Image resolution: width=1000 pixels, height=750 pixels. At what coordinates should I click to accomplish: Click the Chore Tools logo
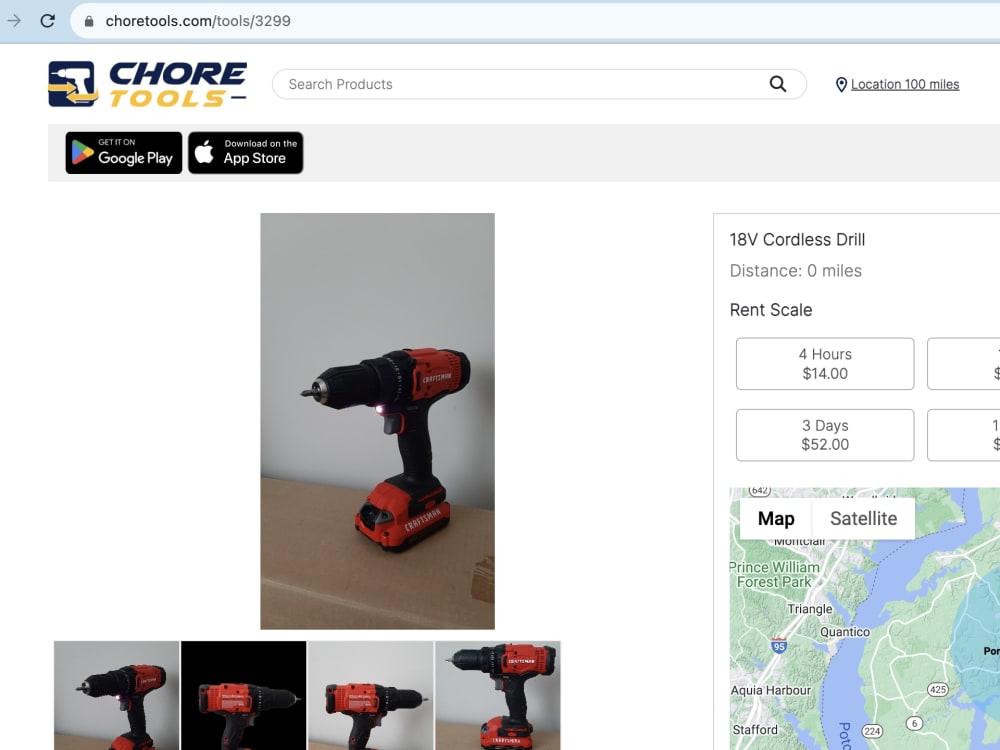[x=147, y=84]
